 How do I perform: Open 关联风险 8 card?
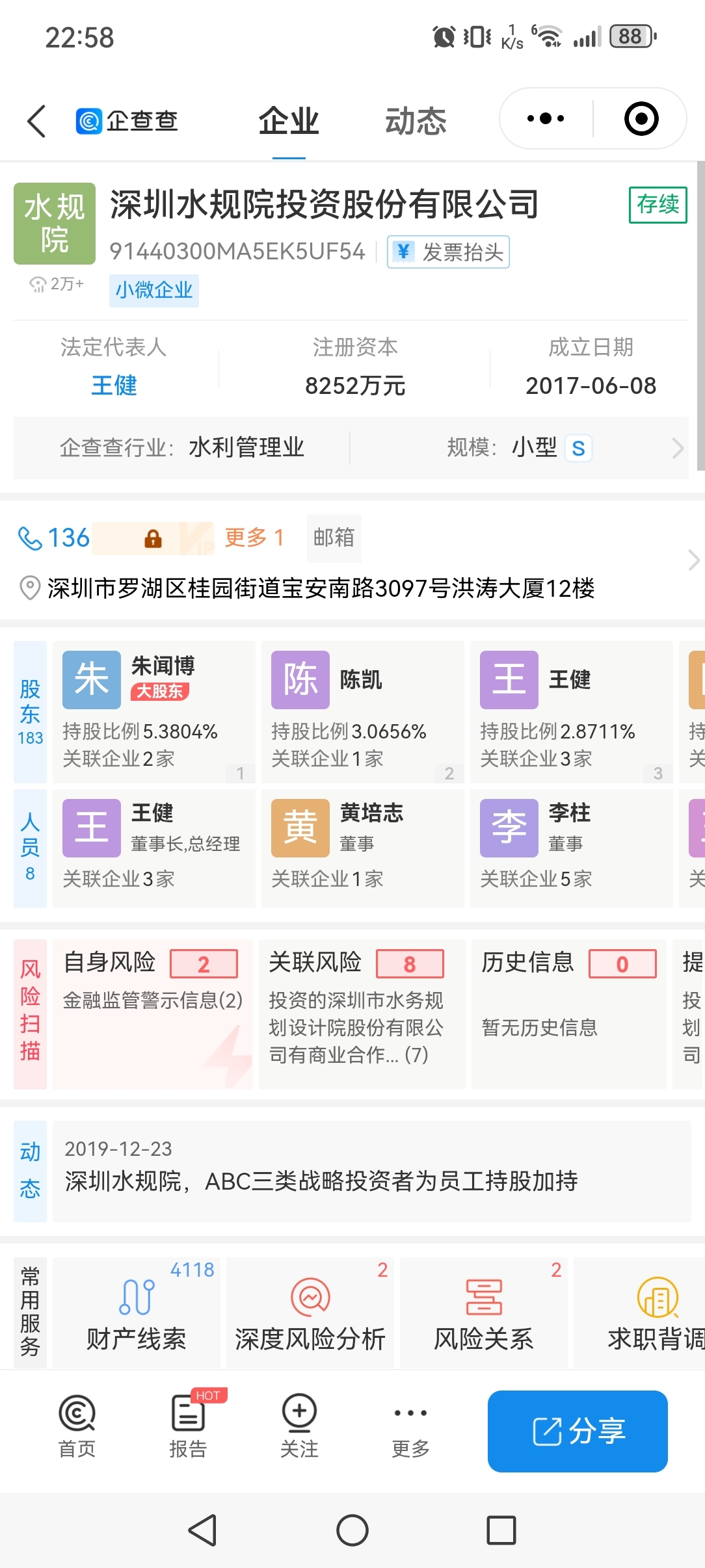362,1013
